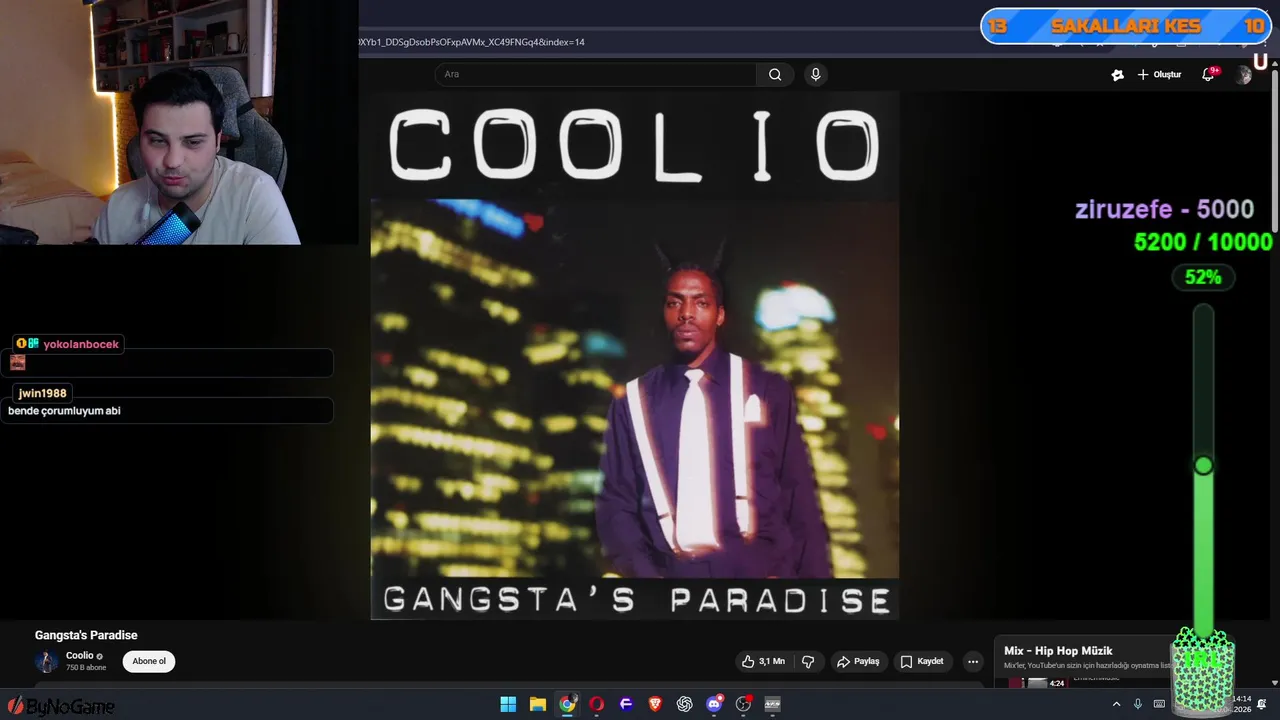Click the ByNoGame logo
The height and width of the screenshot is (720, 1280).
click(x=60, y=707)
